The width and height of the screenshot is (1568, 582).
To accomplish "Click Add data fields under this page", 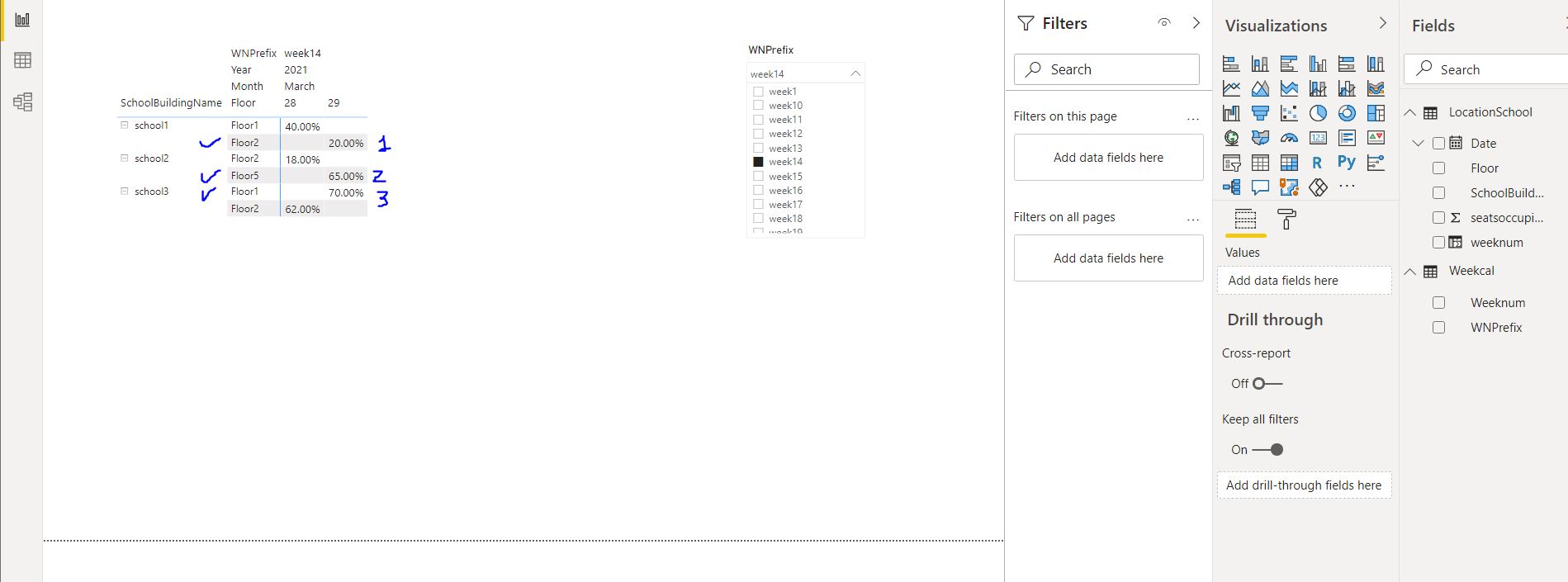I will 1109,158.
